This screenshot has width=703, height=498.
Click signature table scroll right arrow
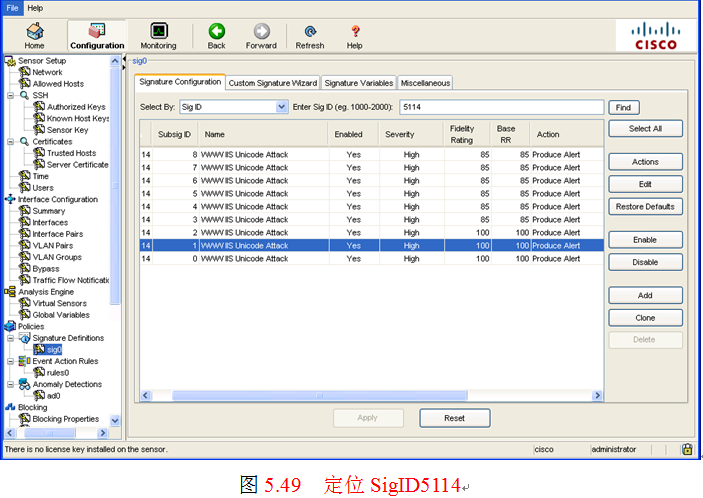click(597, 395)
